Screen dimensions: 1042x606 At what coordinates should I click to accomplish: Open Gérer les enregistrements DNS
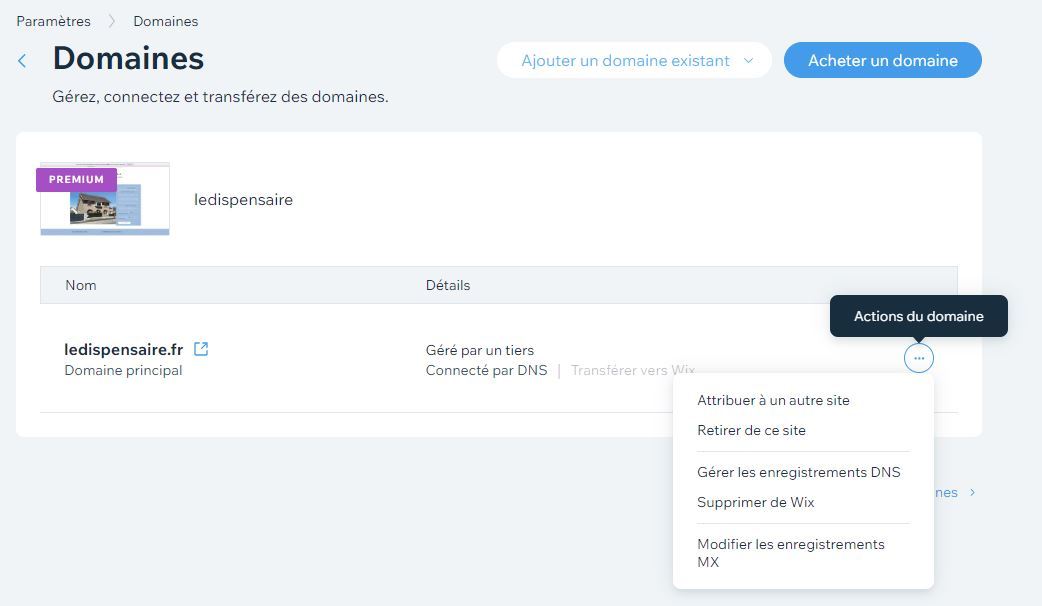(x=798, y=472)
